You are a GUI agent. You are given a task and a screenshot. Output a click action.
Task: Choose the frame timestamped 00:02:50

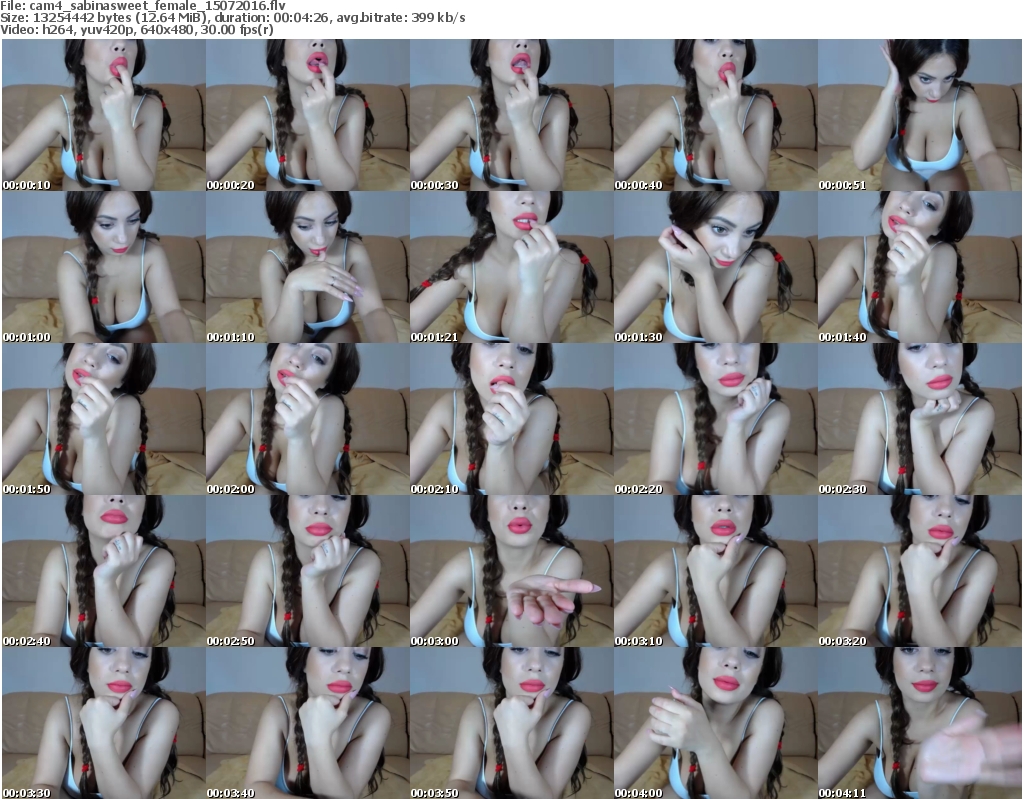click(x=308, y=571)
